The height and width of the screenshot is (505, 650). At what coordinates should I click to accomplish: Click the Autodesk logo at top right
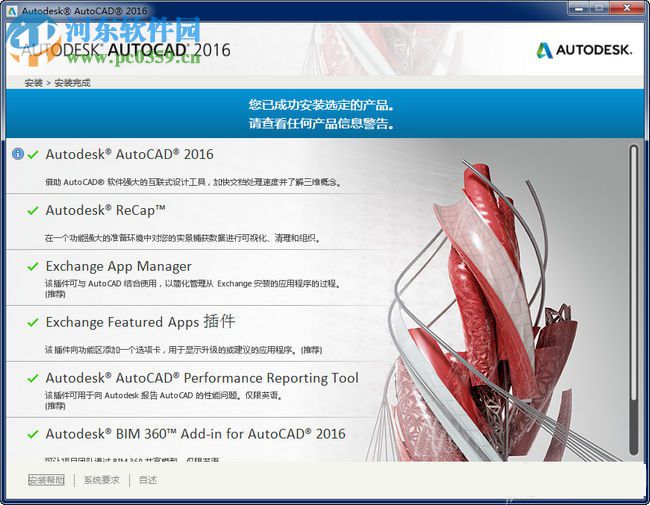coord(584,50)
